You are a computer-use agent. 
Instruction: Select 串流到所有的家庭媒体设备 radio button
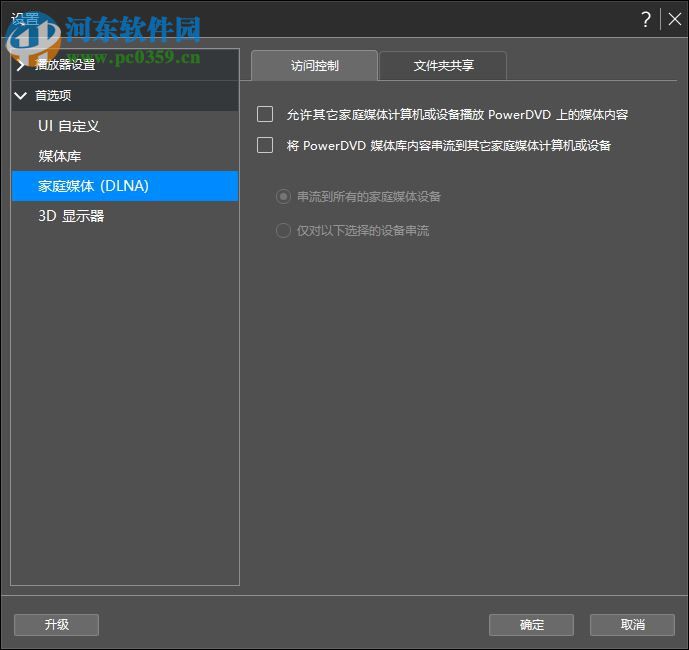coord(283,196)
